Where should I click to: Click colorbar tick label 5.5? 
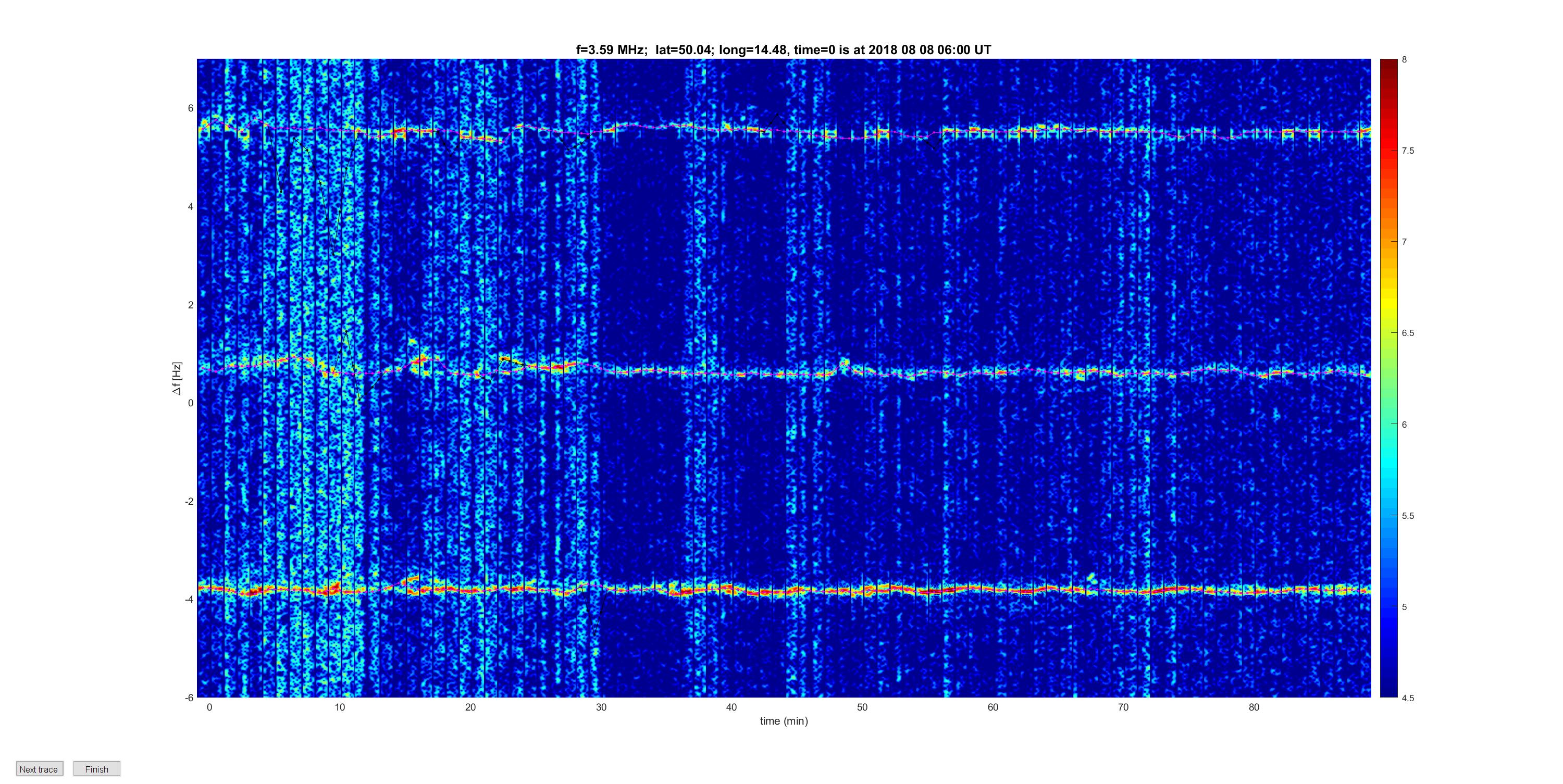pyautogui.click(x=1408, y=516)
